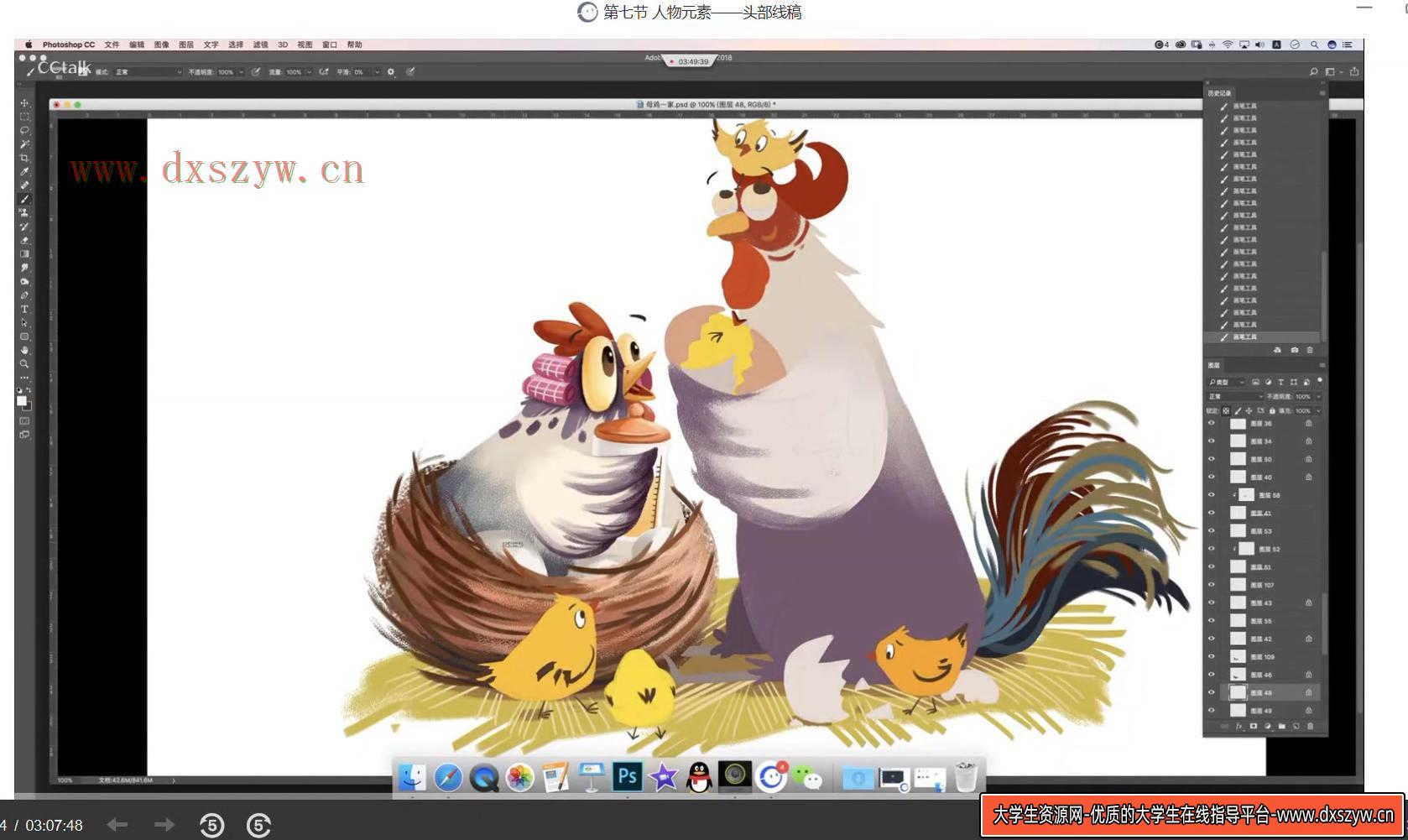Open the 图层 menu
Image resolution: width=1408 pixels, height=840 pixels.
tap(186, 44)
